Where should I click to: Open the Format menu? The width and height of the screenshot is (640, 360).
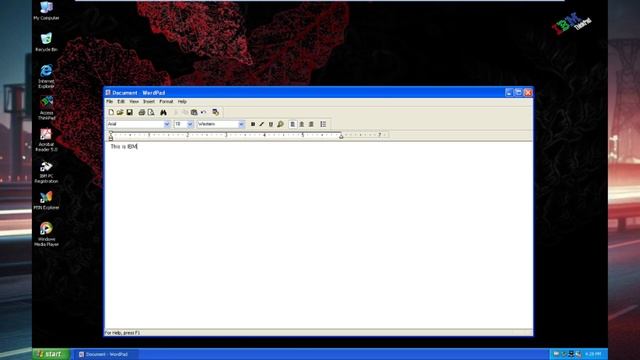[x=166, y=102]
